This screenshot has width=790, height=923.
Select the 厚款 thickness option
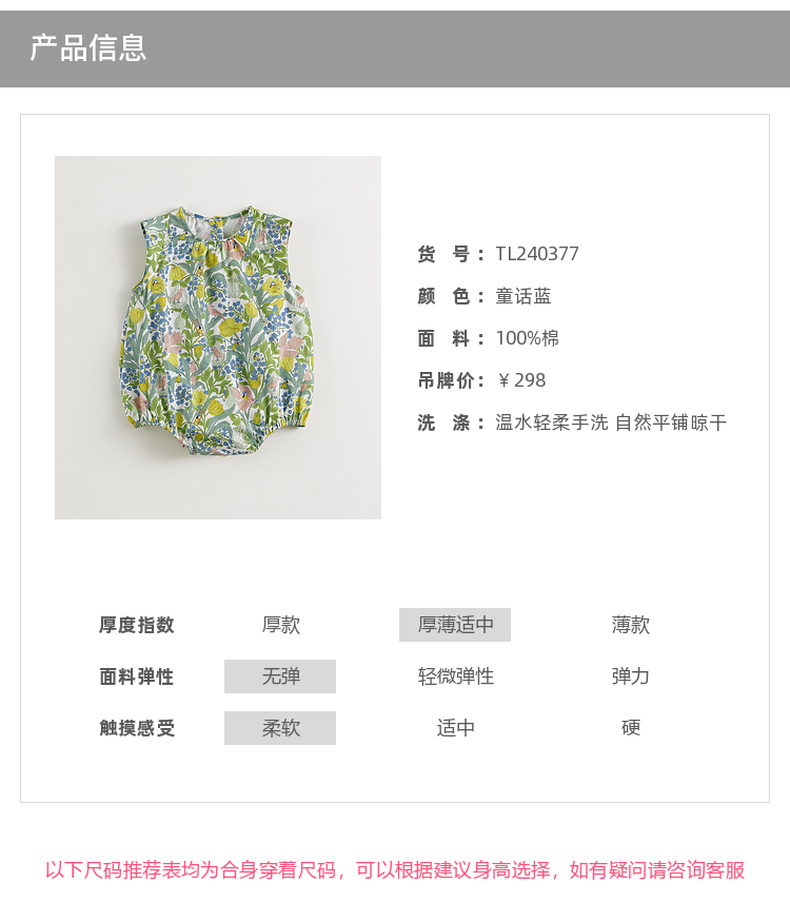[281, 625]
